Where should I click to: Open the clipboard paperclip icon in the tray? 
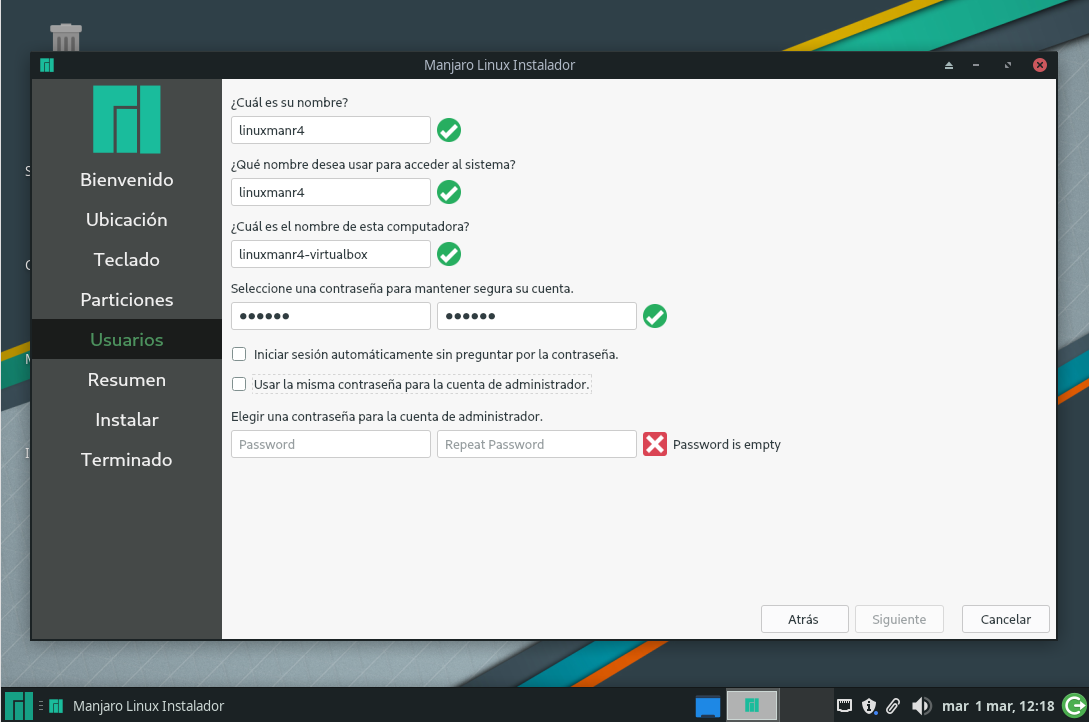892,705
